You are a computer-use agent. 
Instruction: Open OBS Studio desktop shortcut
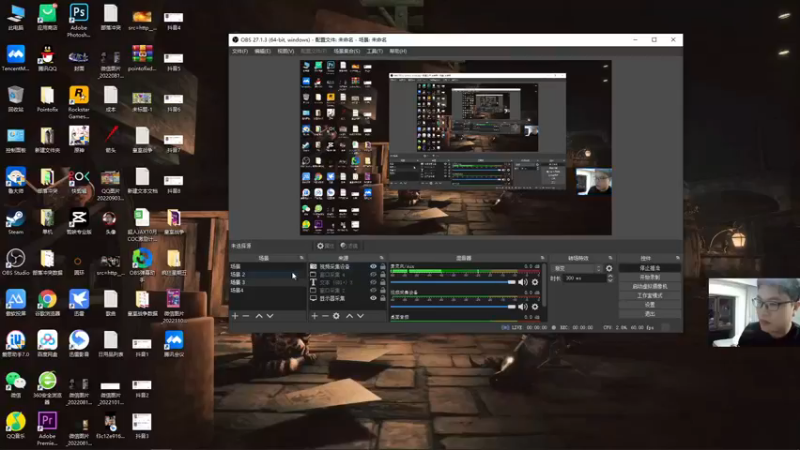tap(16, 263)
